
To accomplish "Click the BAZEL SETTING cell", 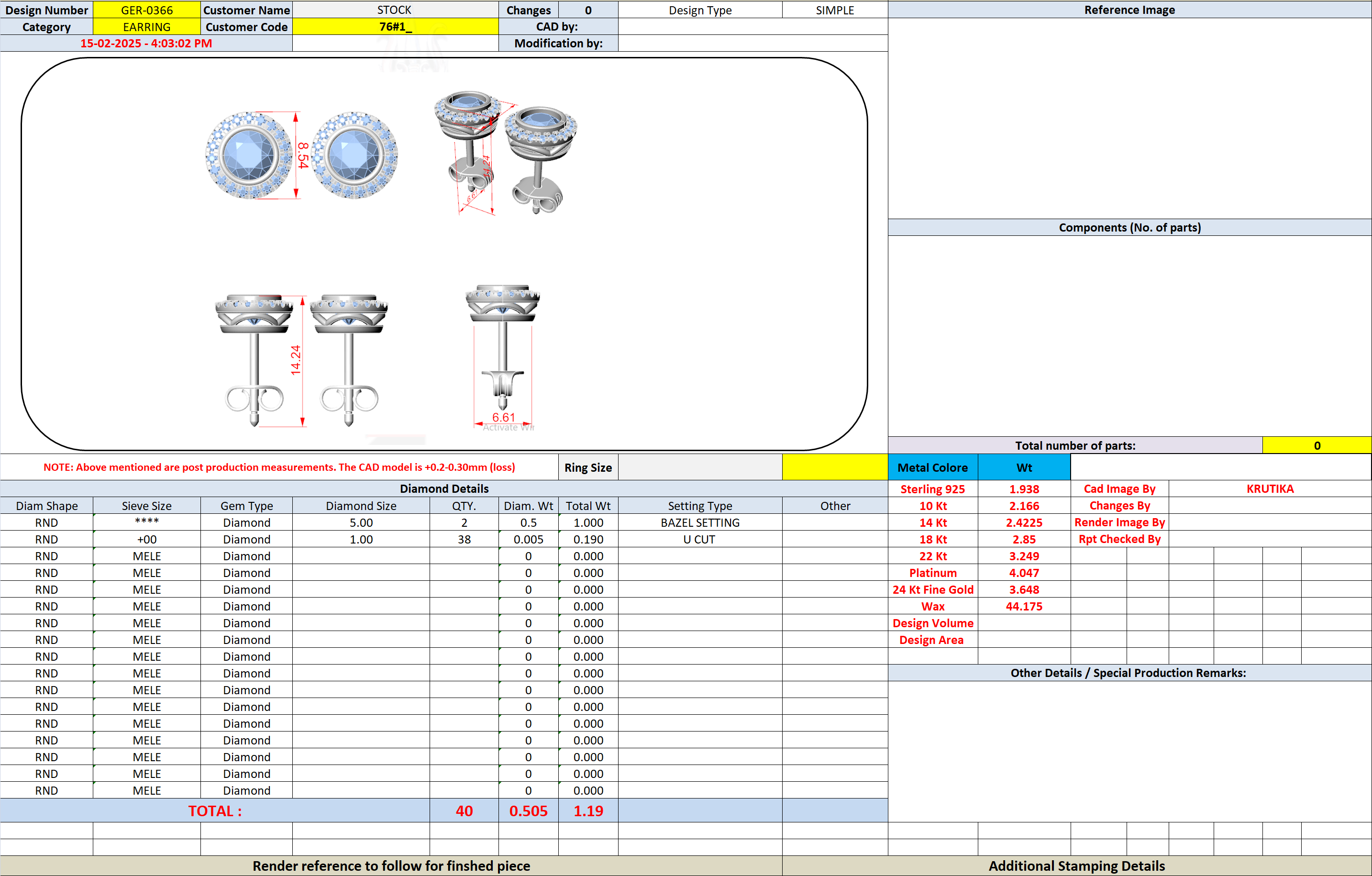I will click(700, 522).
